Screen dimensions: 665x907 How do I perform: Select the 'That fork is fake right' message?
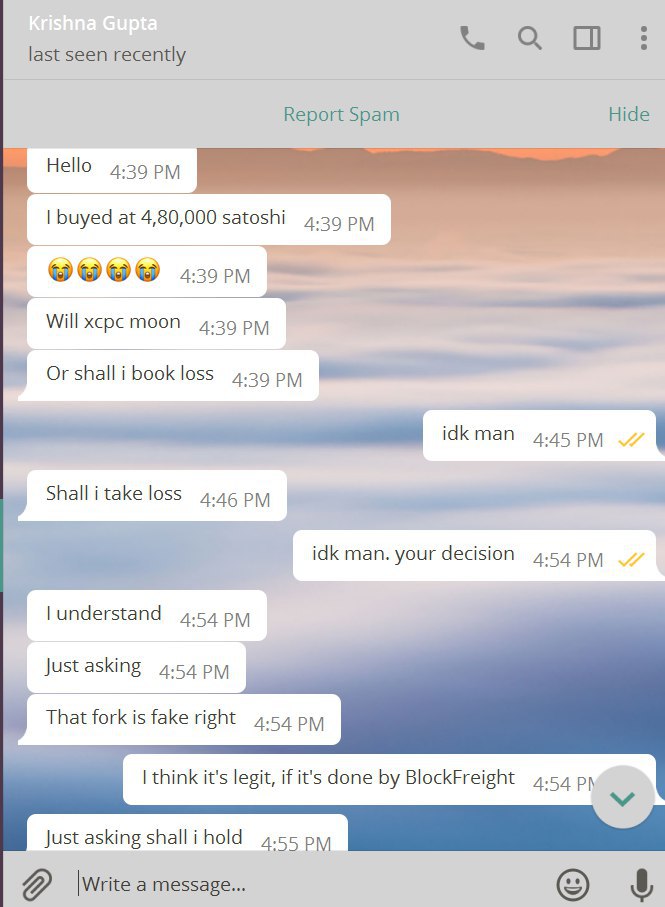[x=184, y=719]
